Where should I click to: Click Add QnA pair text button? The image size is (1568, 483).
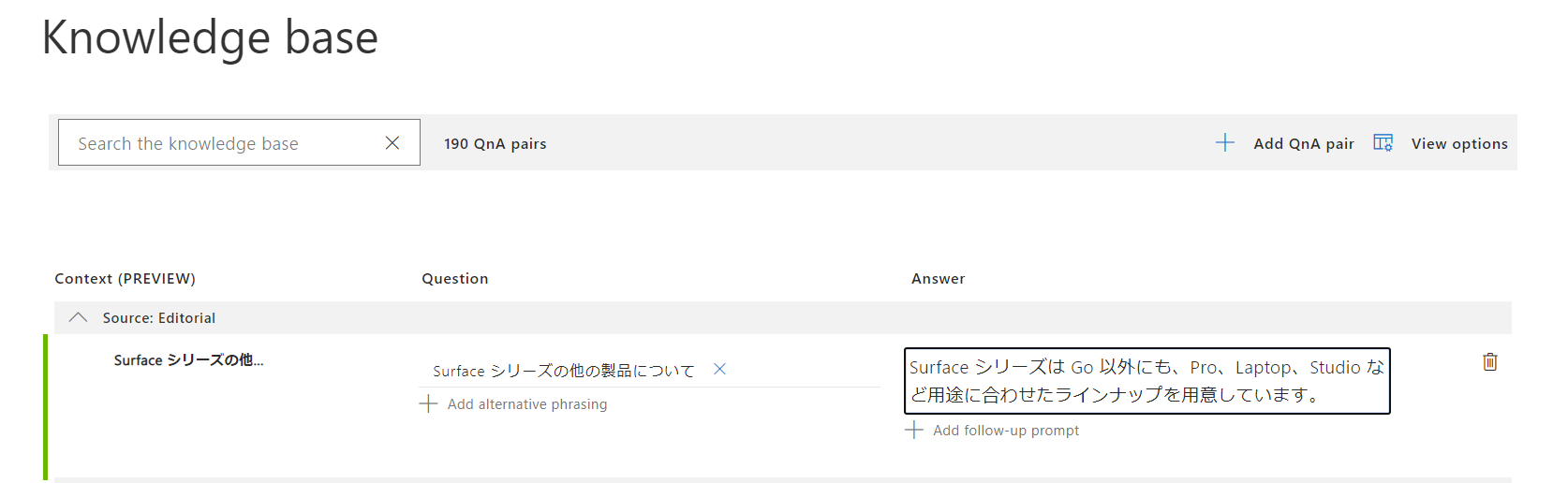coord(1303,143)
